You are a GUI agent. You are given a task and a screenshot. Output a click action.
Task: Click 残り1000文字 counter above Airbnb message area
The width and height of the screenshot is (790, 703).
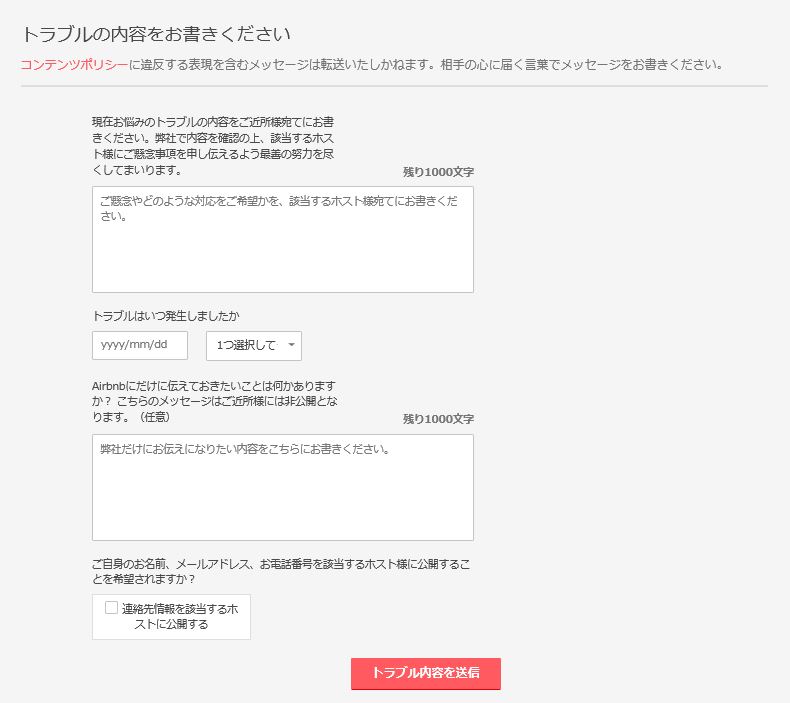pyautogui.click(x=438, y=419)
